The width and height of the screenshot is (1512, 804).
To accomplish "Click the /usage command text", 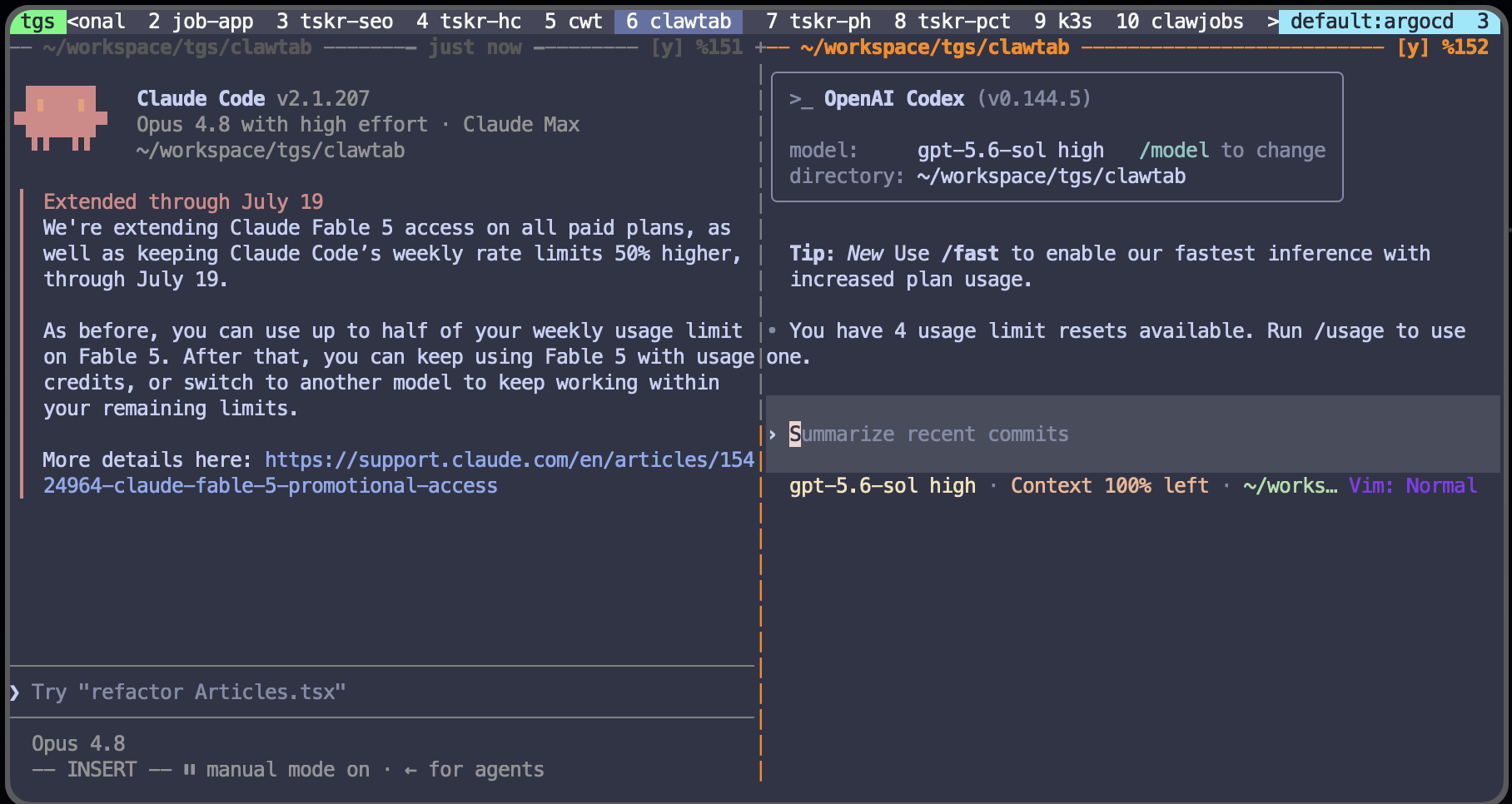I will tap(1349, 331).
